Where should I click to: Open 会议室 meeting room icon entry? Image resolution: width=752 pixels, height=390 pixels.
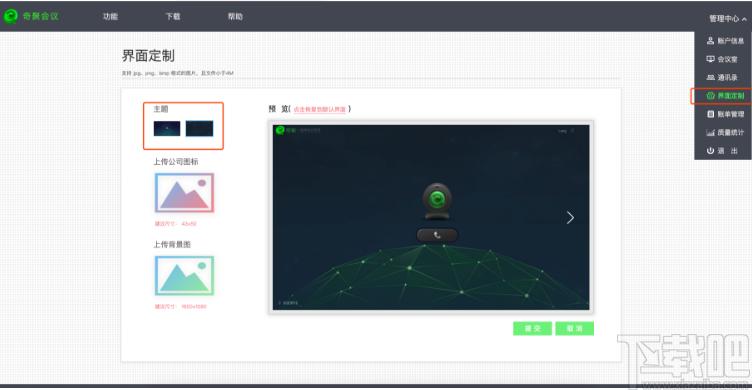click(x=710, y=59)
